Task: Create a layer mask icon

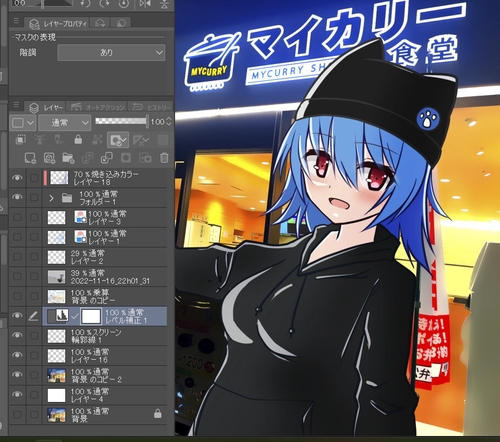Action: point(126,158)
